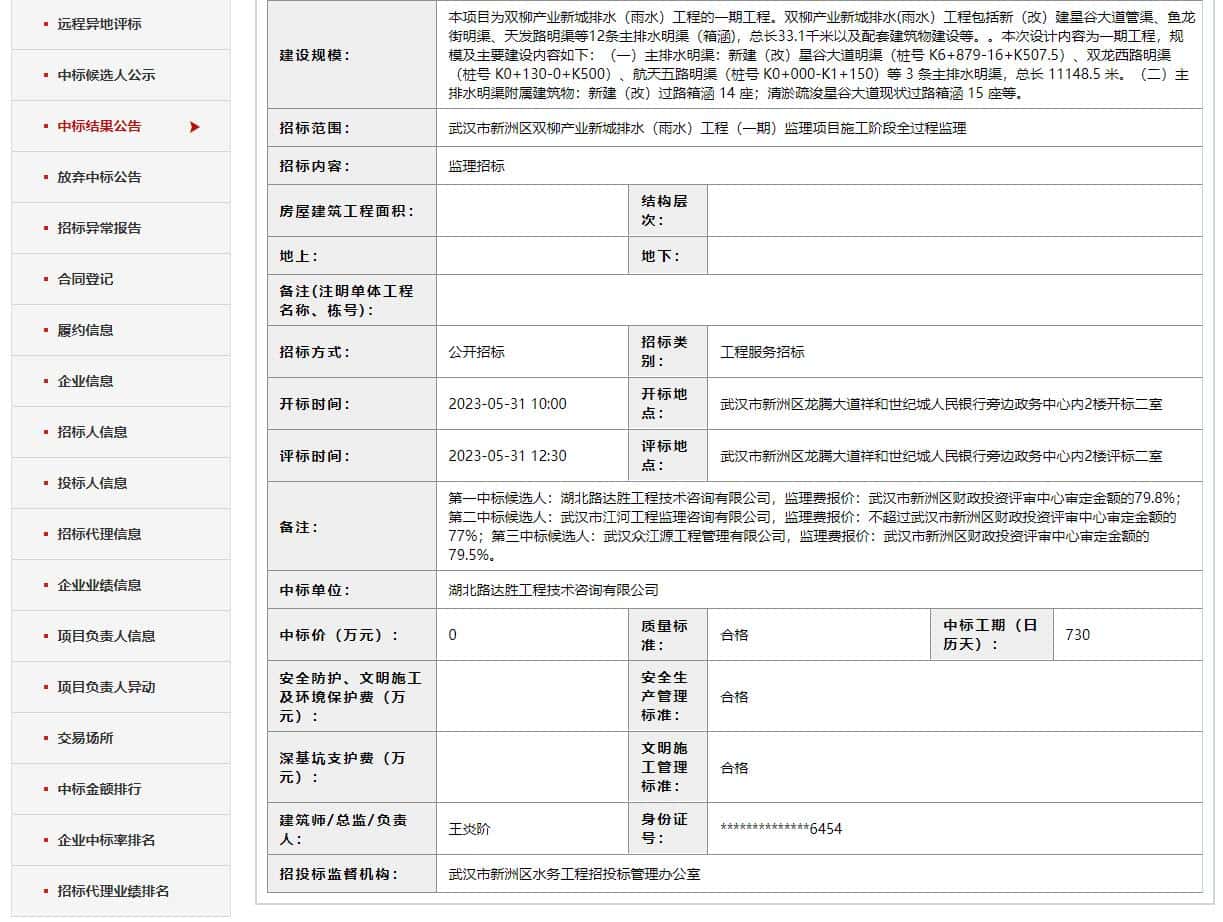The width and height of the screenshot is (1223, 922).
Task: Open 招标人信息 from sidebar
Action: coord(92,432)
